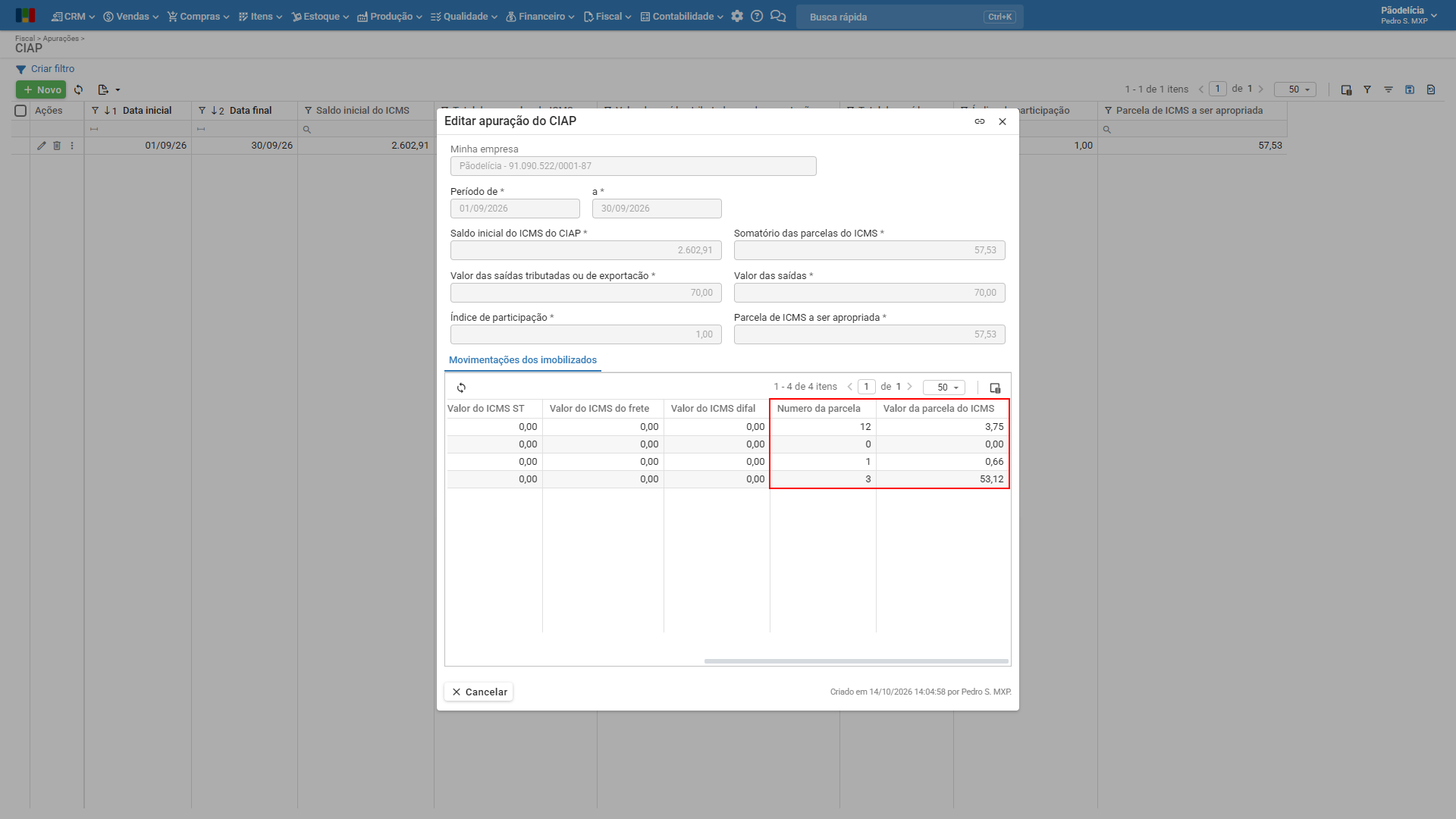This screenshot has height=819, width=1456.
Task: Click the Data inicial column header
Action: [x=137, y=111]
